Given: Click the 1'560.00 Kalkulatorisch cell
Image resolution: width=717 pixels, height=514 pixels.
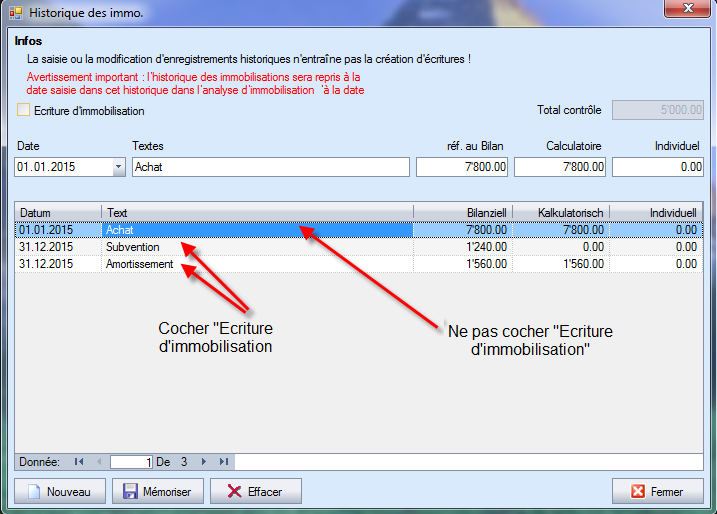Looking at the screenshot, I should point(561,264).
